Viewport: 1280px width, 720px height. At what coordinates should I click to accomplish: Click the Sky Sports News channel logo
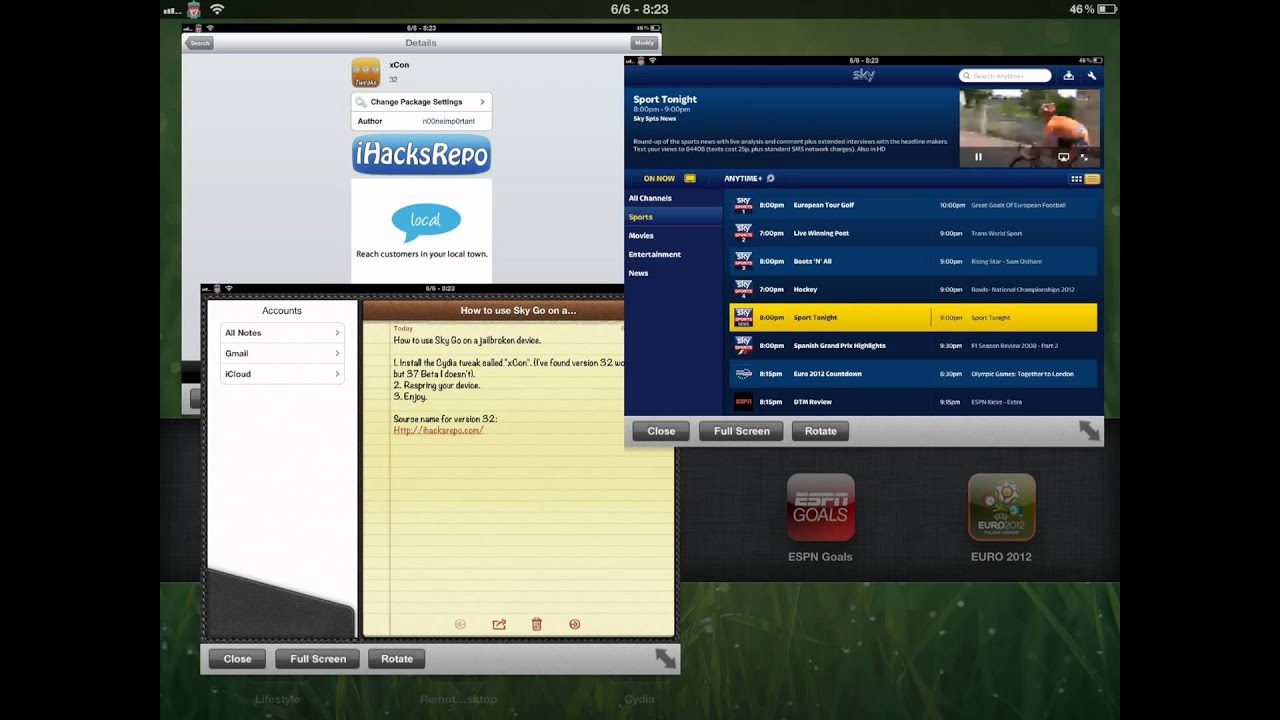coord(743,317)
